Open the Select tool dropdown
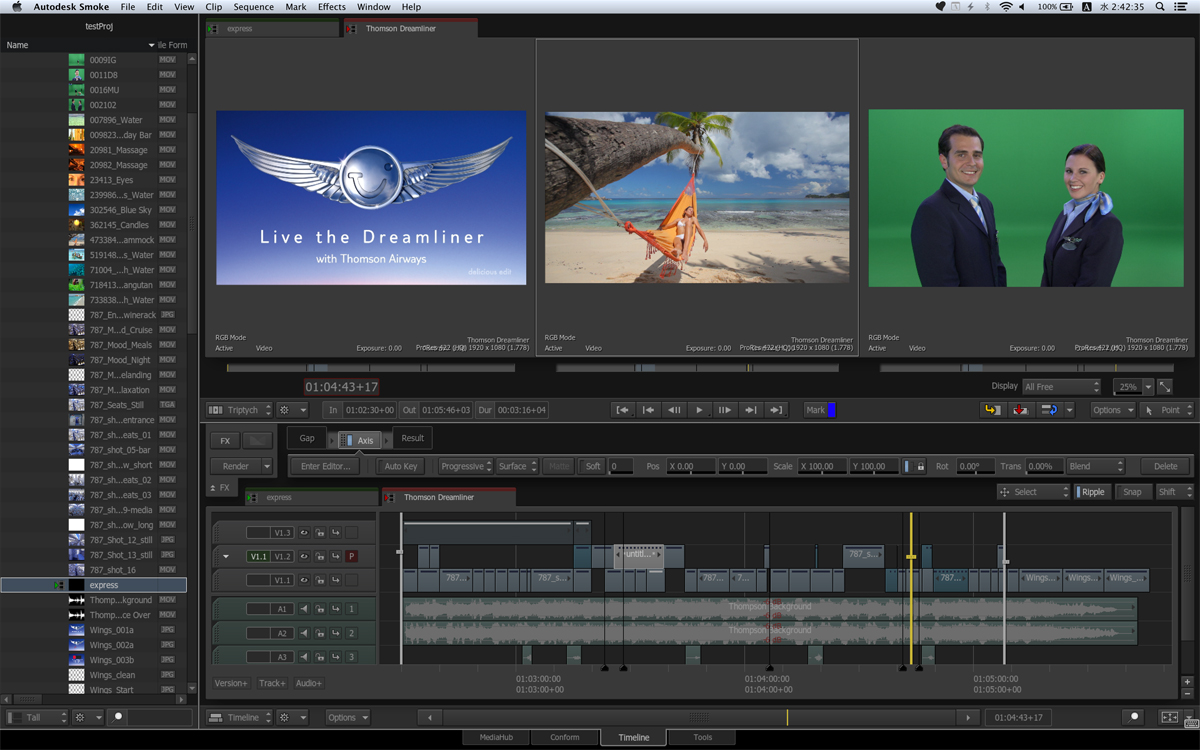This screenshot has height=750, width=1200. pos(1033,492)
